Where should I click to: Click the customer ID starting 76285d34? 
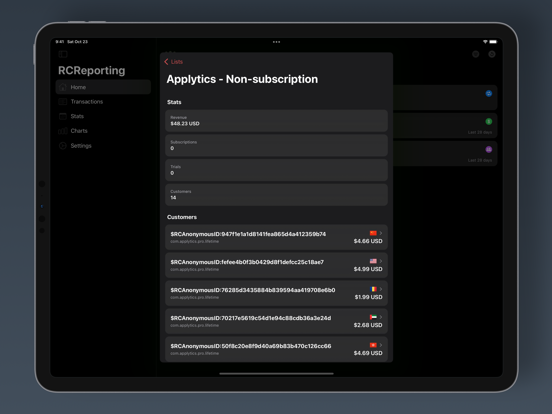[x=253, y=290]
